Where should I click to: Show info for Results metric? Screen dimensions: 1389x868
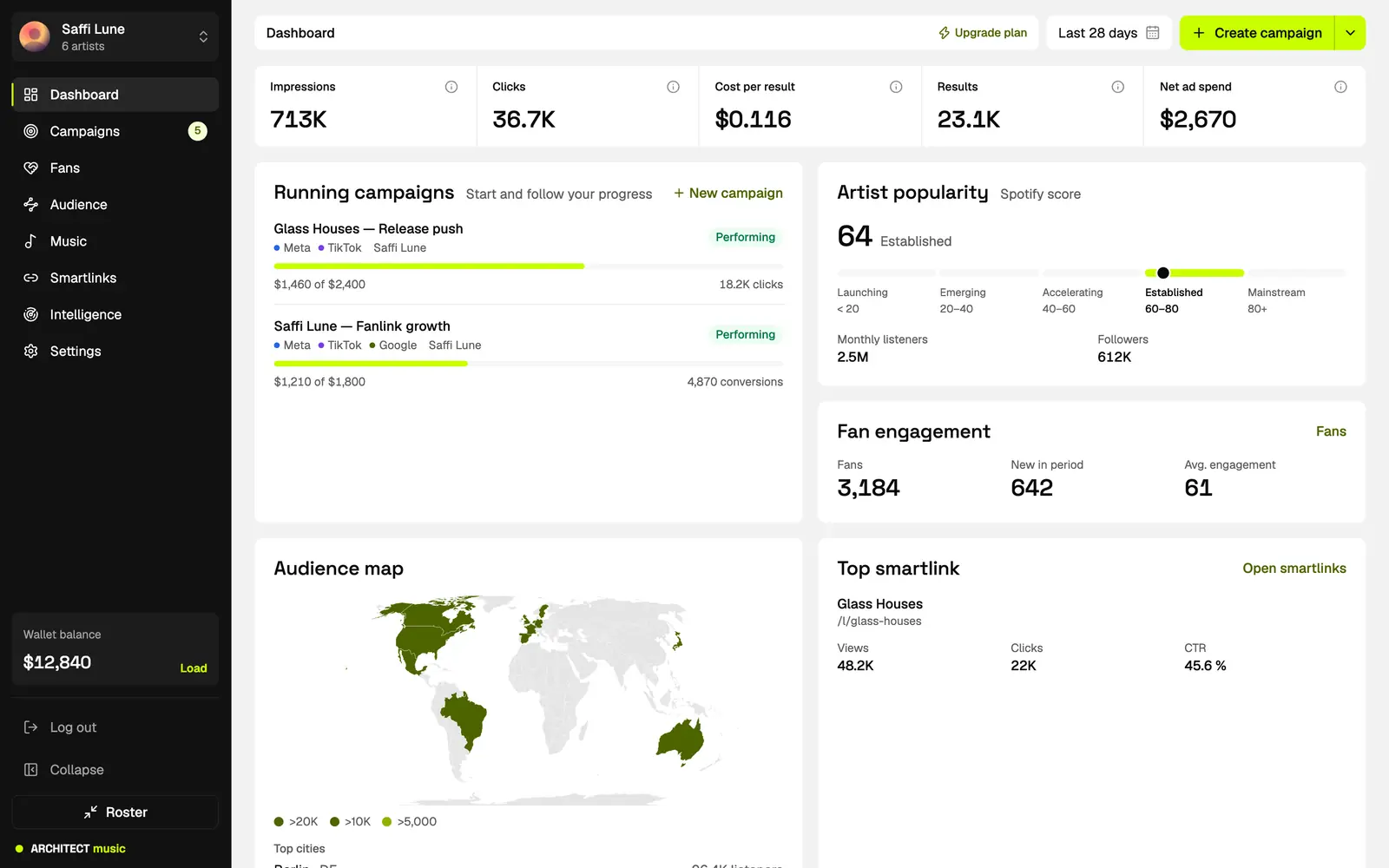click(1118, 87)
